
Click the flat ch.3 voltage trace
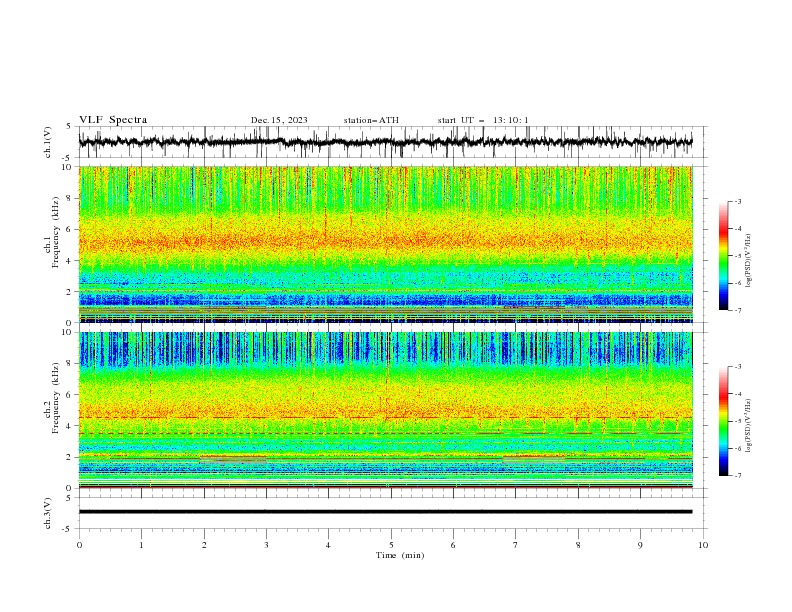(386, 512)
